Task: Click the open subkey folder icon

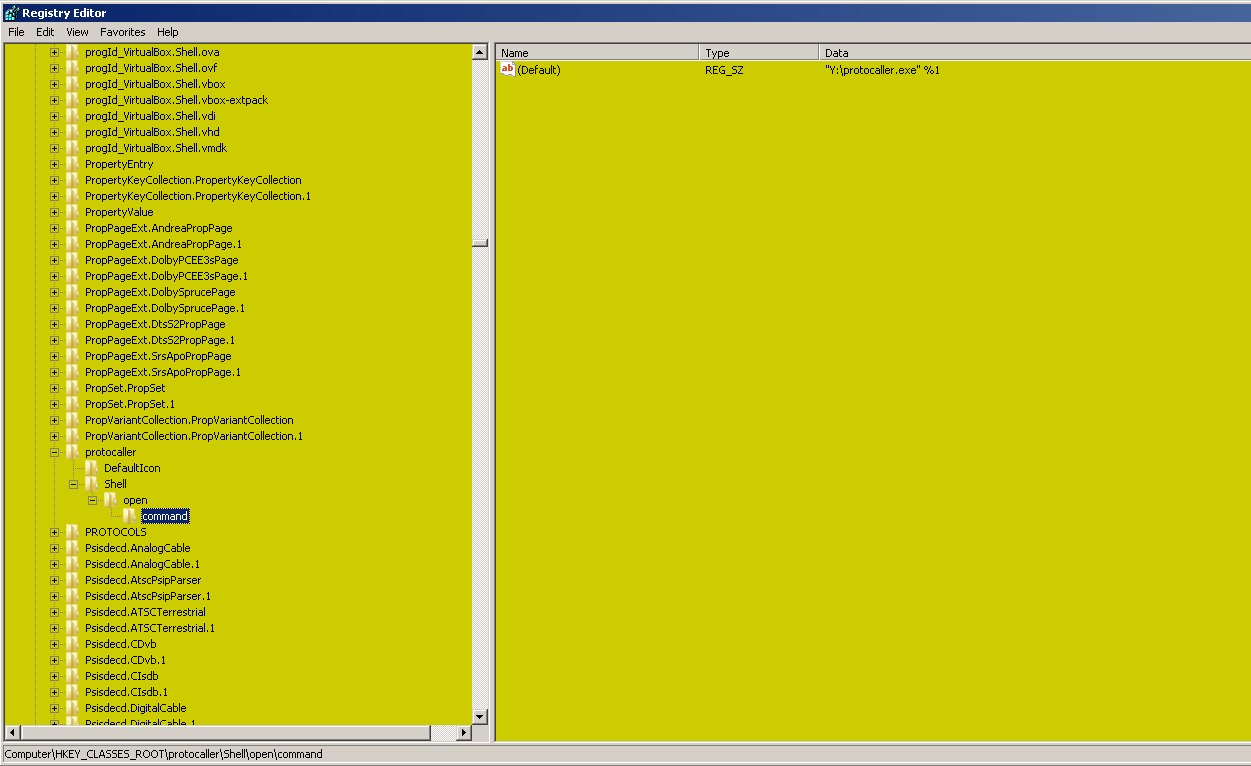Action: (x=110, y=500)
